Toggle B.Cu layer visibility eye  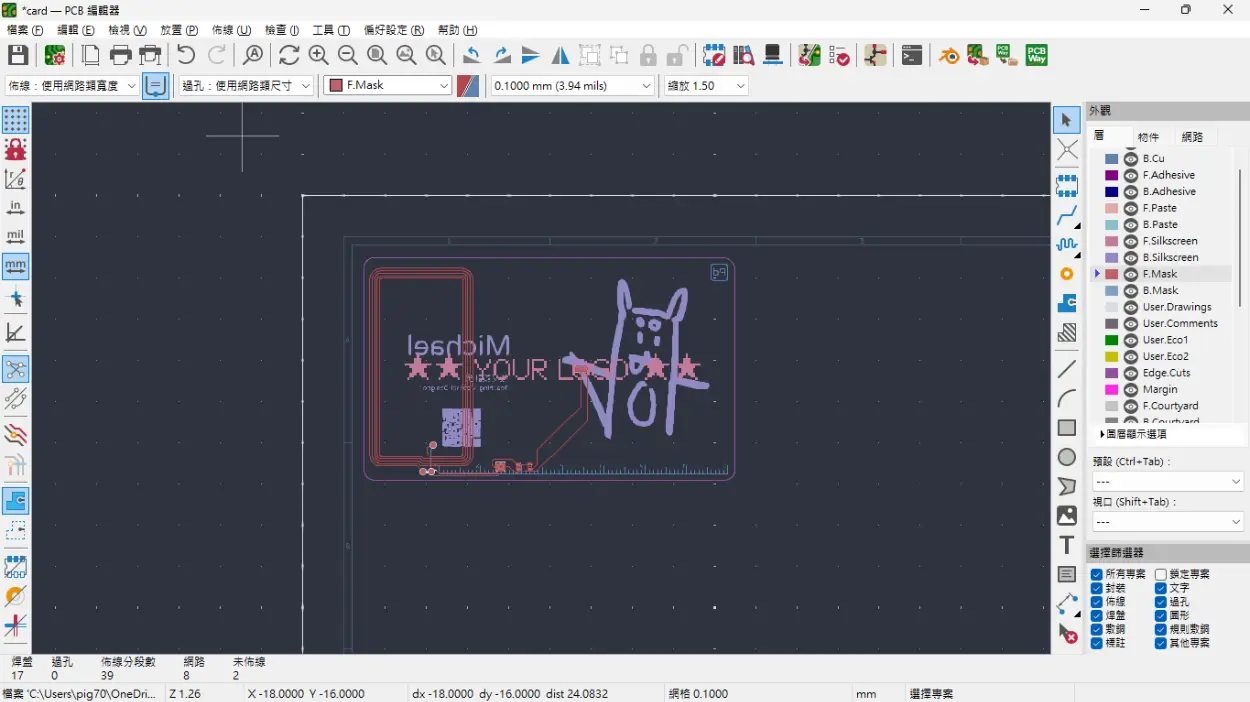point(1131,158)
